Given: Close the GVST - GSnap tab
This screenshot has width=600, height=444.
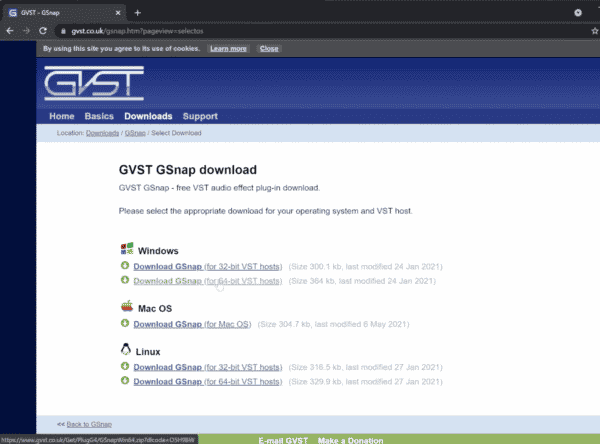Looking at the screenshot, I should [118, 13].
